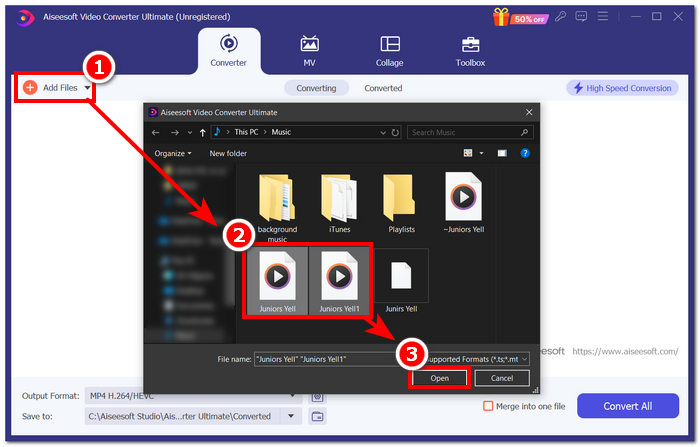Screen dimensions: 700x447
Task: Expand the address bar history dropdown
Action: click(383, 133)
